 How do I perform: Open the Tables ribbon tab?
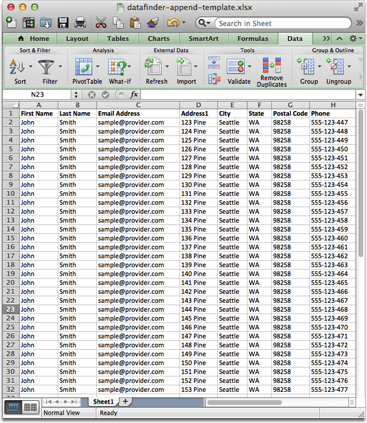click(x=118, y=39)
